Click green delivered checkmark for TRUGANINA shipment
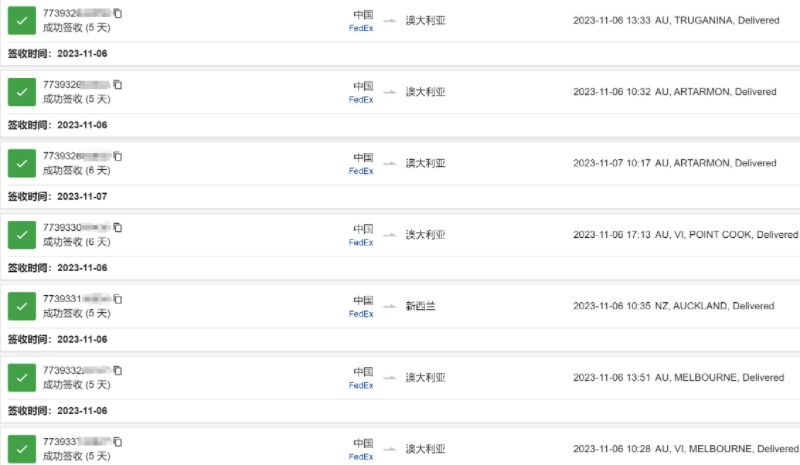 [22, 20]
